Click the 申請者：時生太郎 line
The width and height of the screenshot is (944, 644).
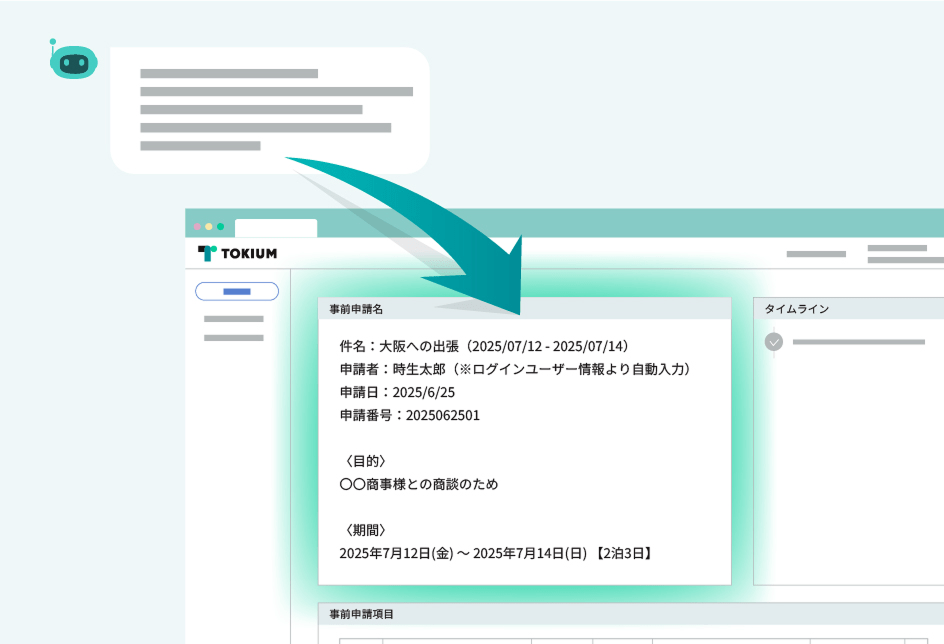coord(515,369)
